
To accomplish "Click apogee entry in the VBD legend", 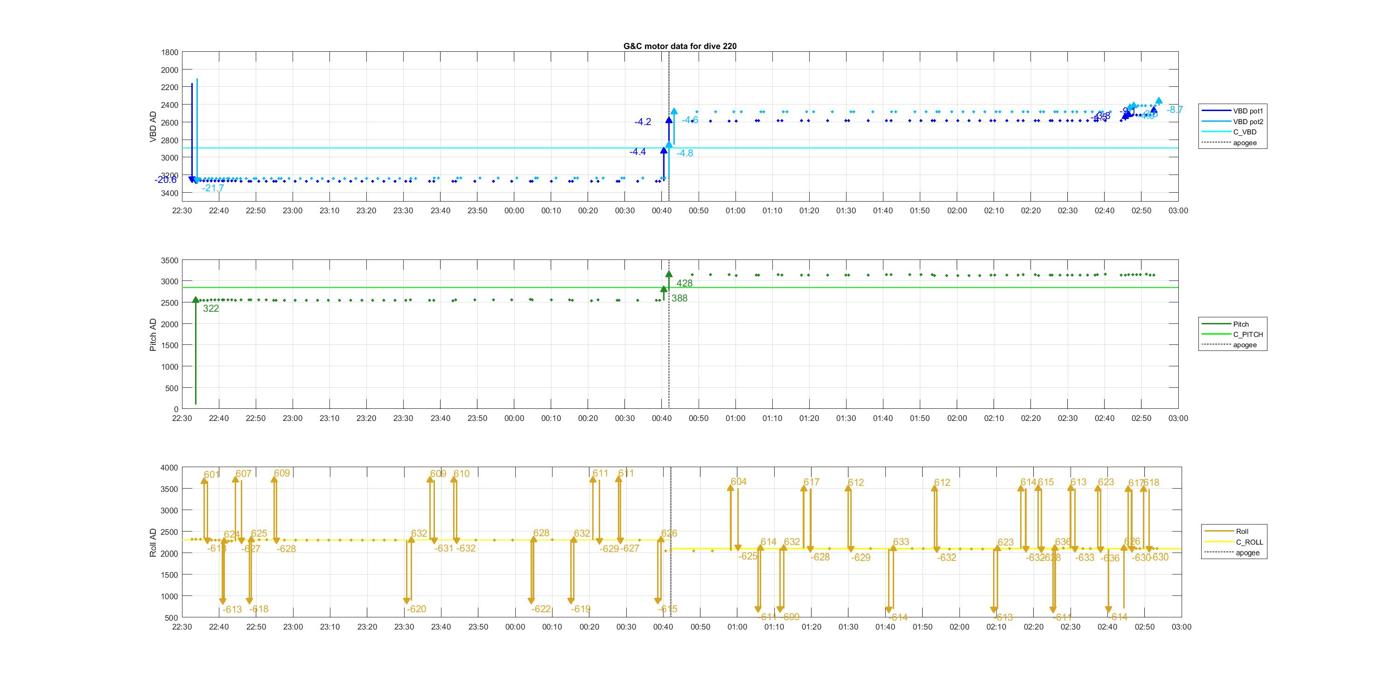I will click(1230, 143).
